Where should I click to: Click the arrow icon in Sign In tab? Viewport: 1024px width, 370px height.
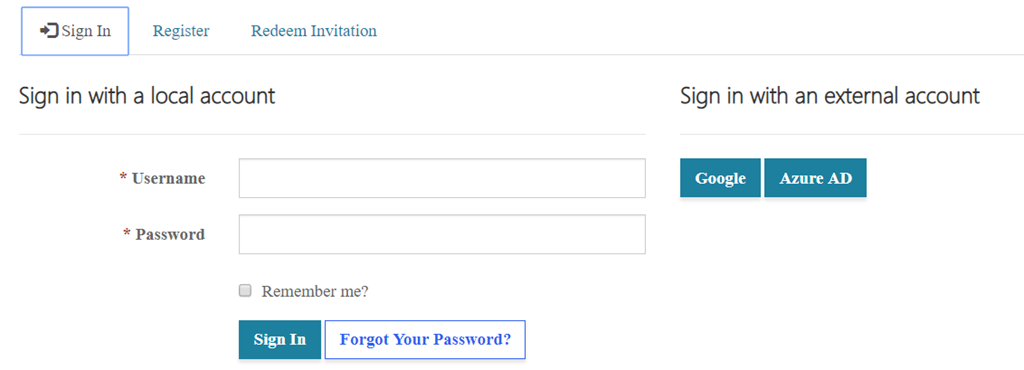point(50,31)
